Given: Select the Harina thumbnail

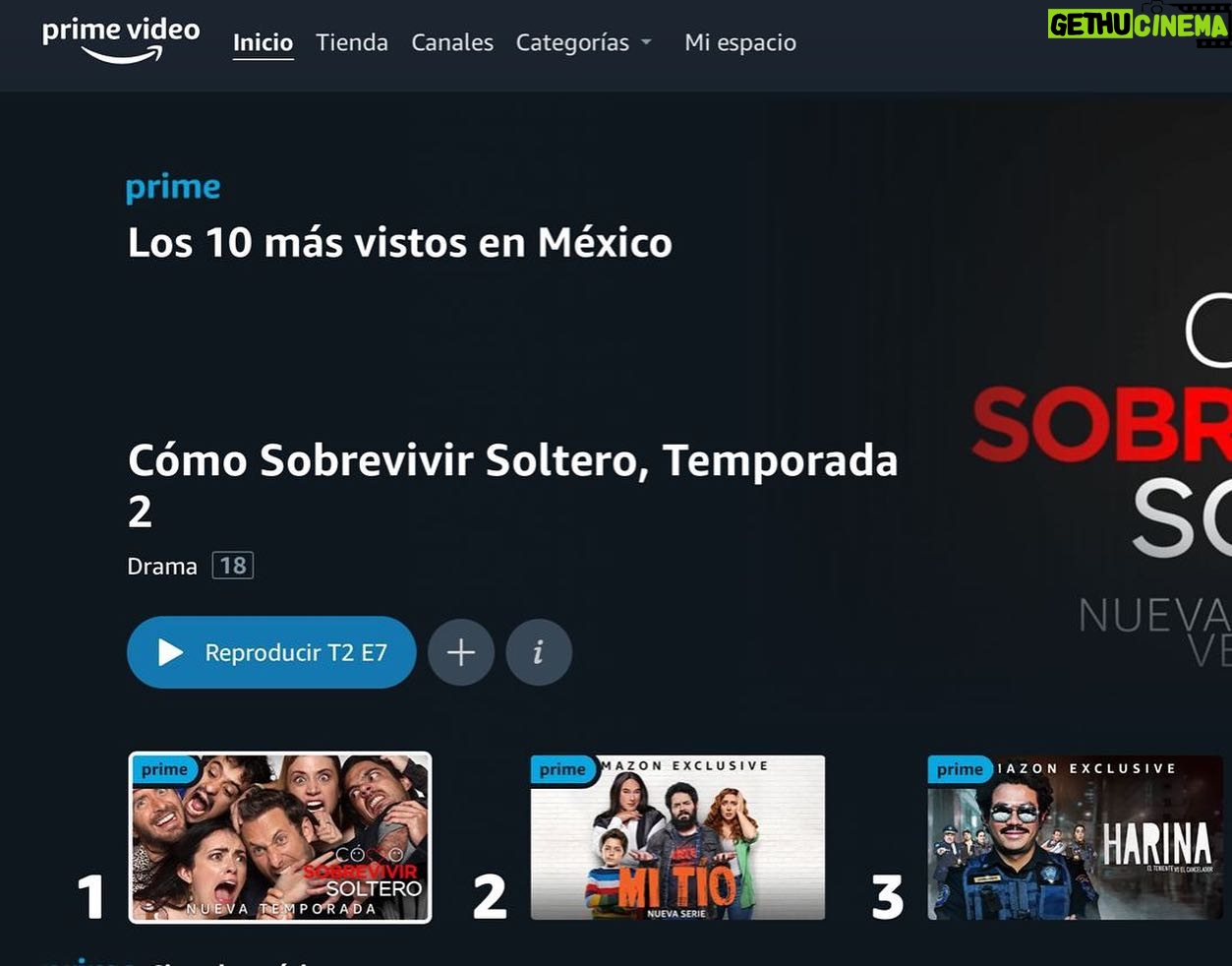Looking at the screenshot, I should click(1075, 837).
